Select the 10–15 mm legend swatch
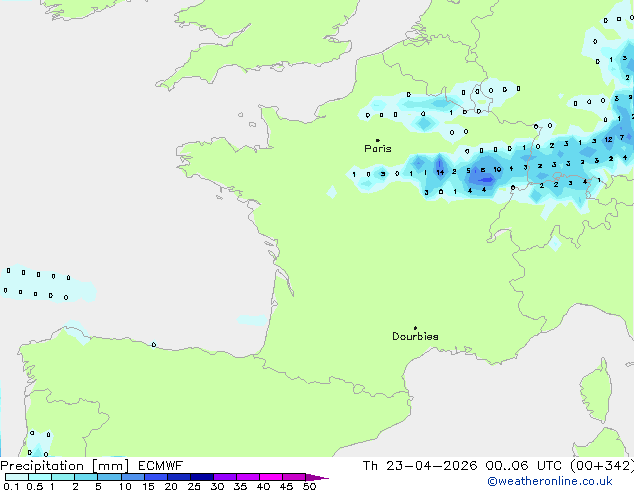The image size is (634, 490). pos(132,477)
